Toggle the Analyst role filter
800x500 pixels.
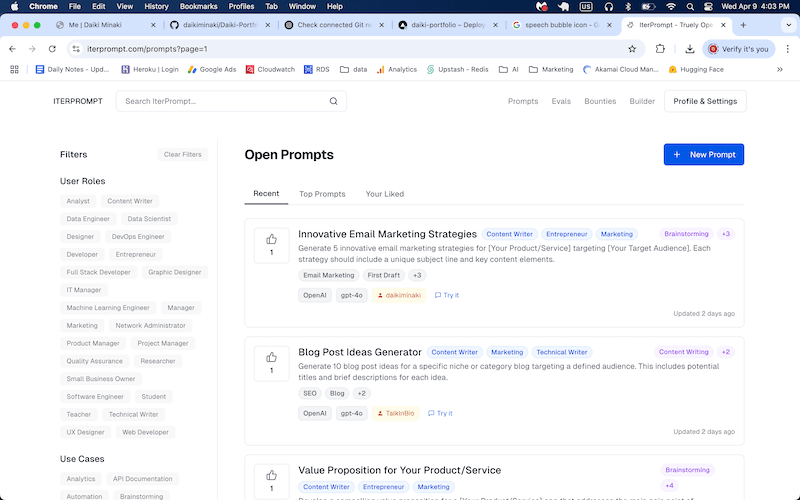coord(78,201)
